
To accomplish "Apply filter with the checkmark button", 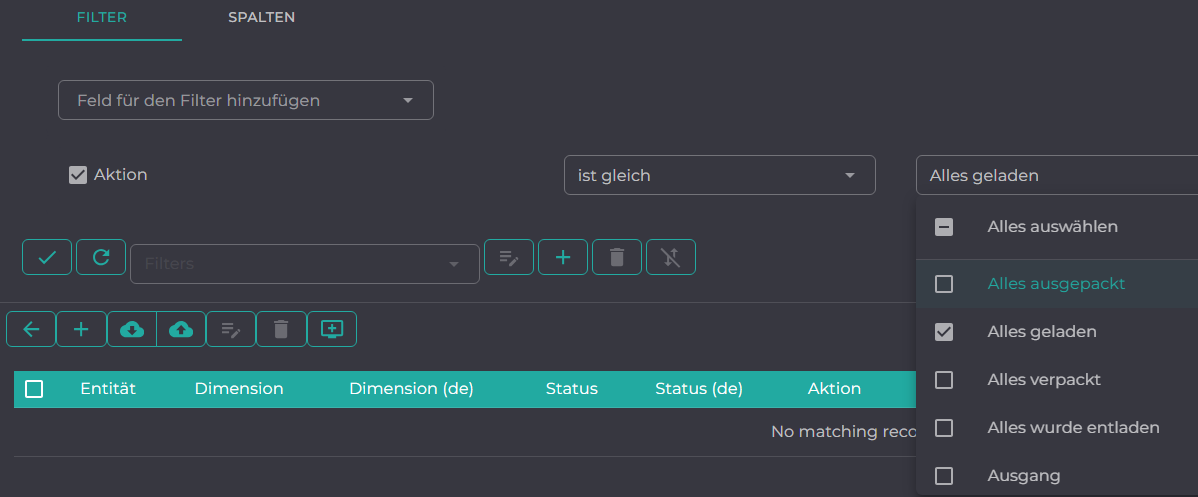I will [x=47, y=257].
